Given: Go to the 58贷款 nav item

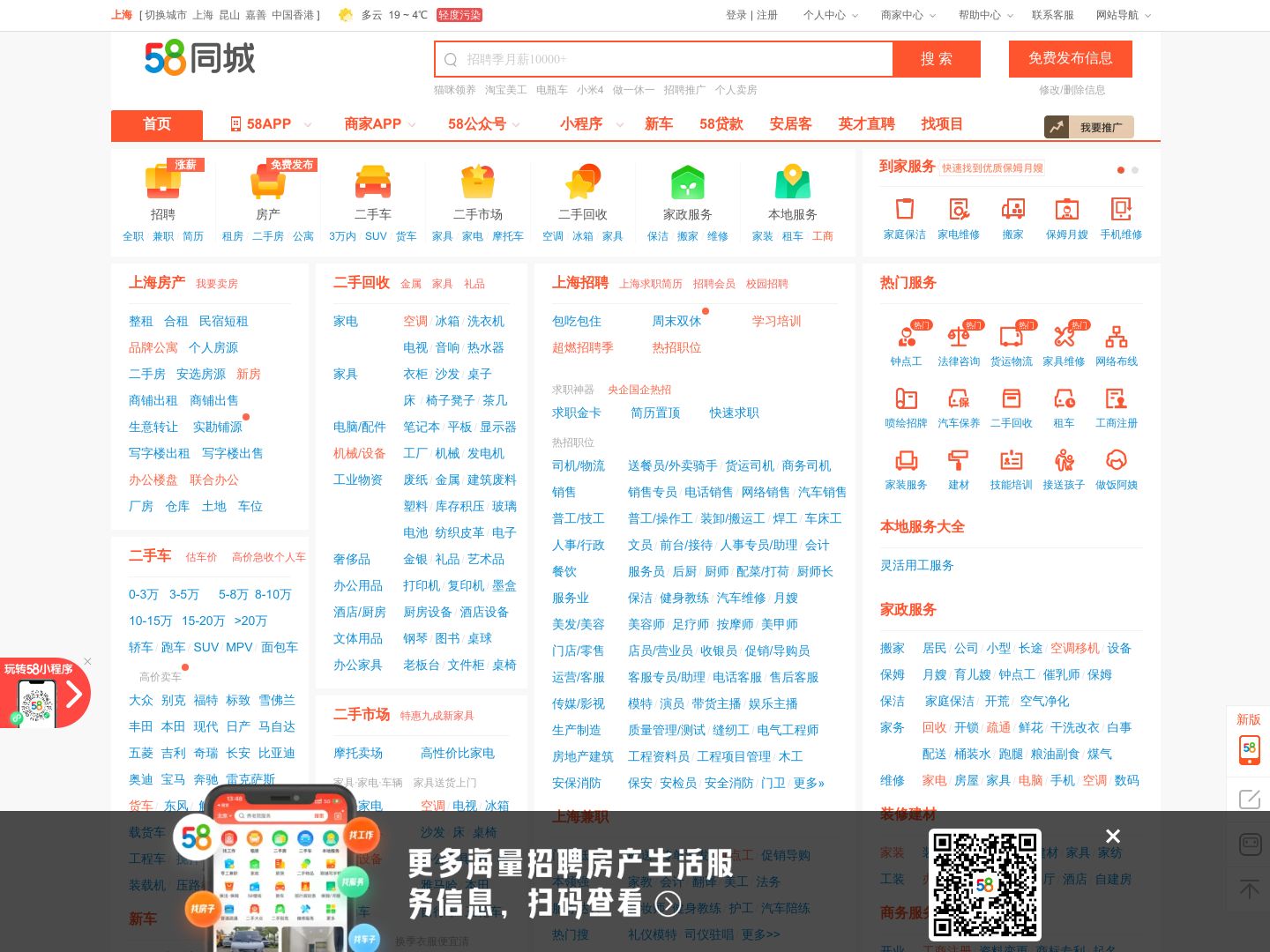Looking at the screenshot, I should coord(721,124).
